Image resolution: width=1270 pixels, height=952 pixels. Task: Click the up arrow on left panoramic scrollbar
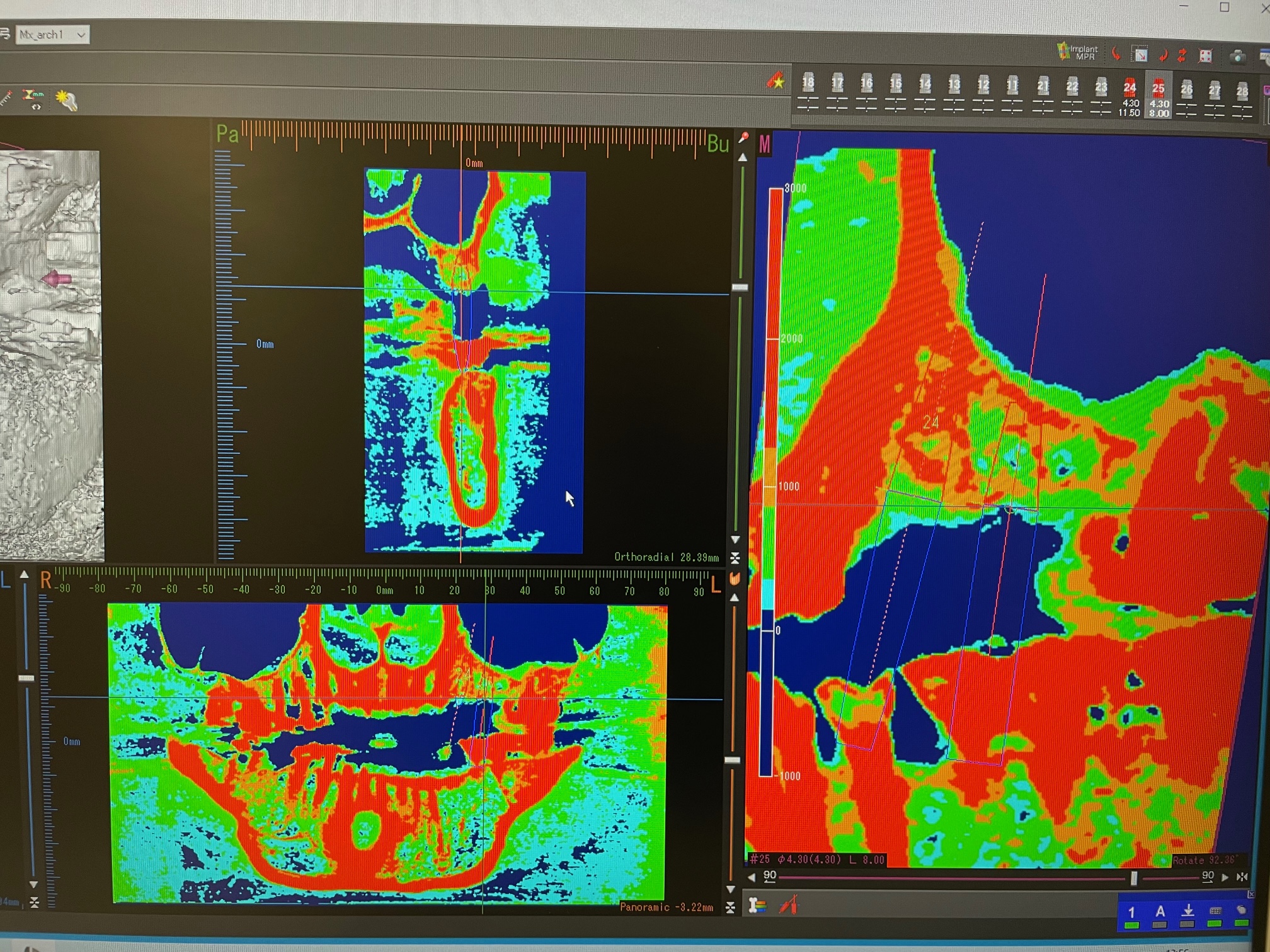coord(24,574)
